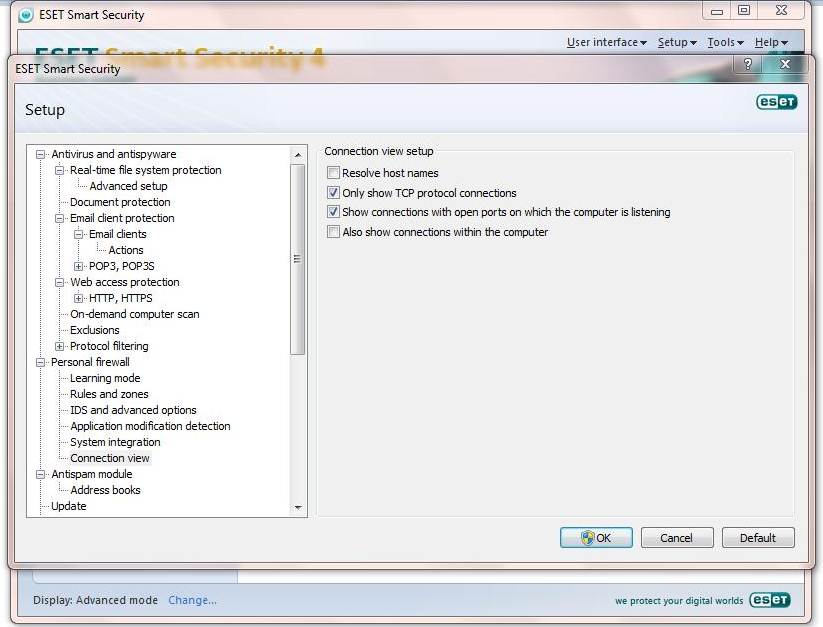Screen dimensions: 823x627
Task: Enable Resolve host names checkbox
Action: [333, 173]
